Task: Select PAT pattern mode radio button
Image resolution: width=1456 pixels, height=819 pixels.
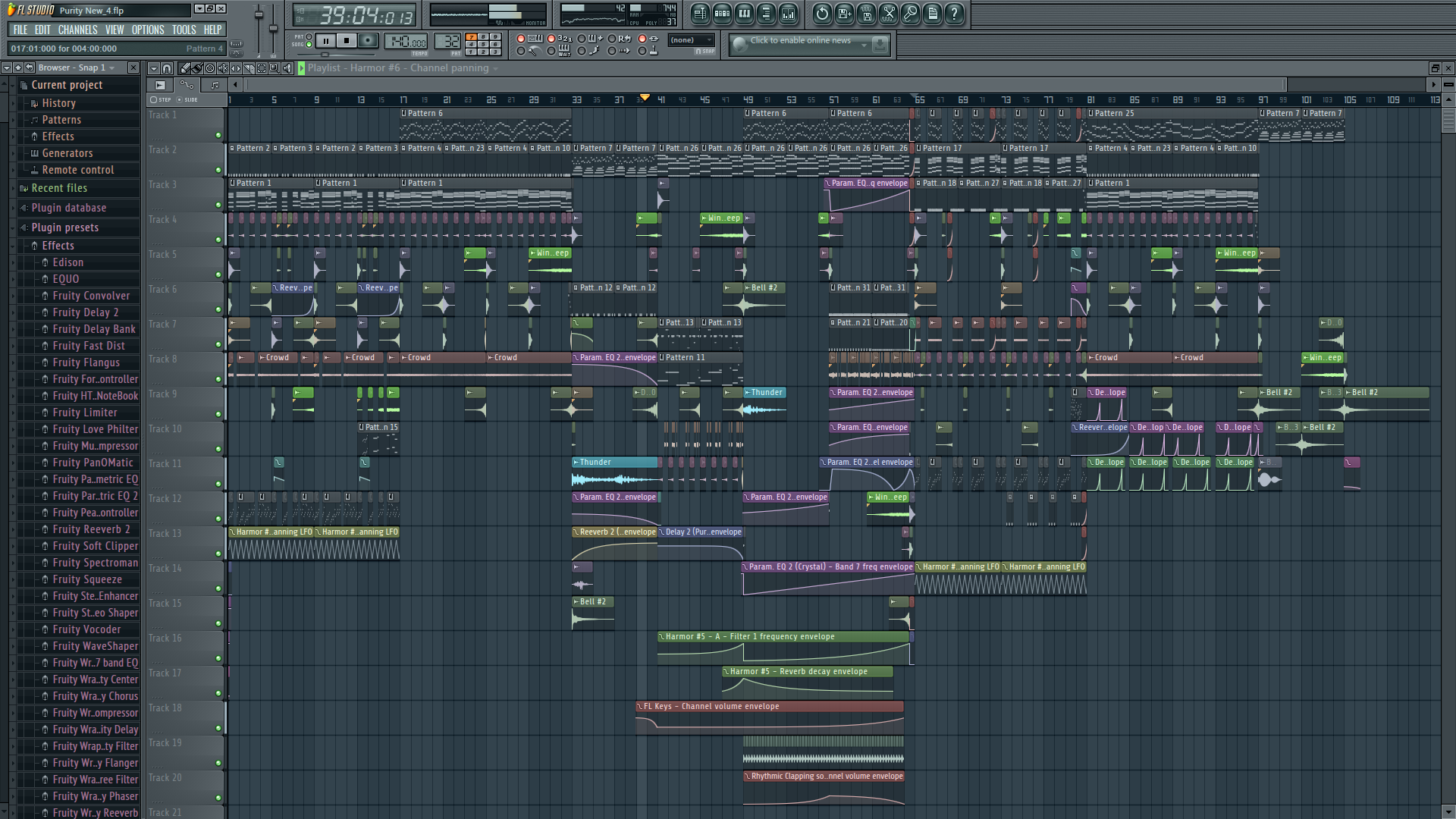Action: 309,36
